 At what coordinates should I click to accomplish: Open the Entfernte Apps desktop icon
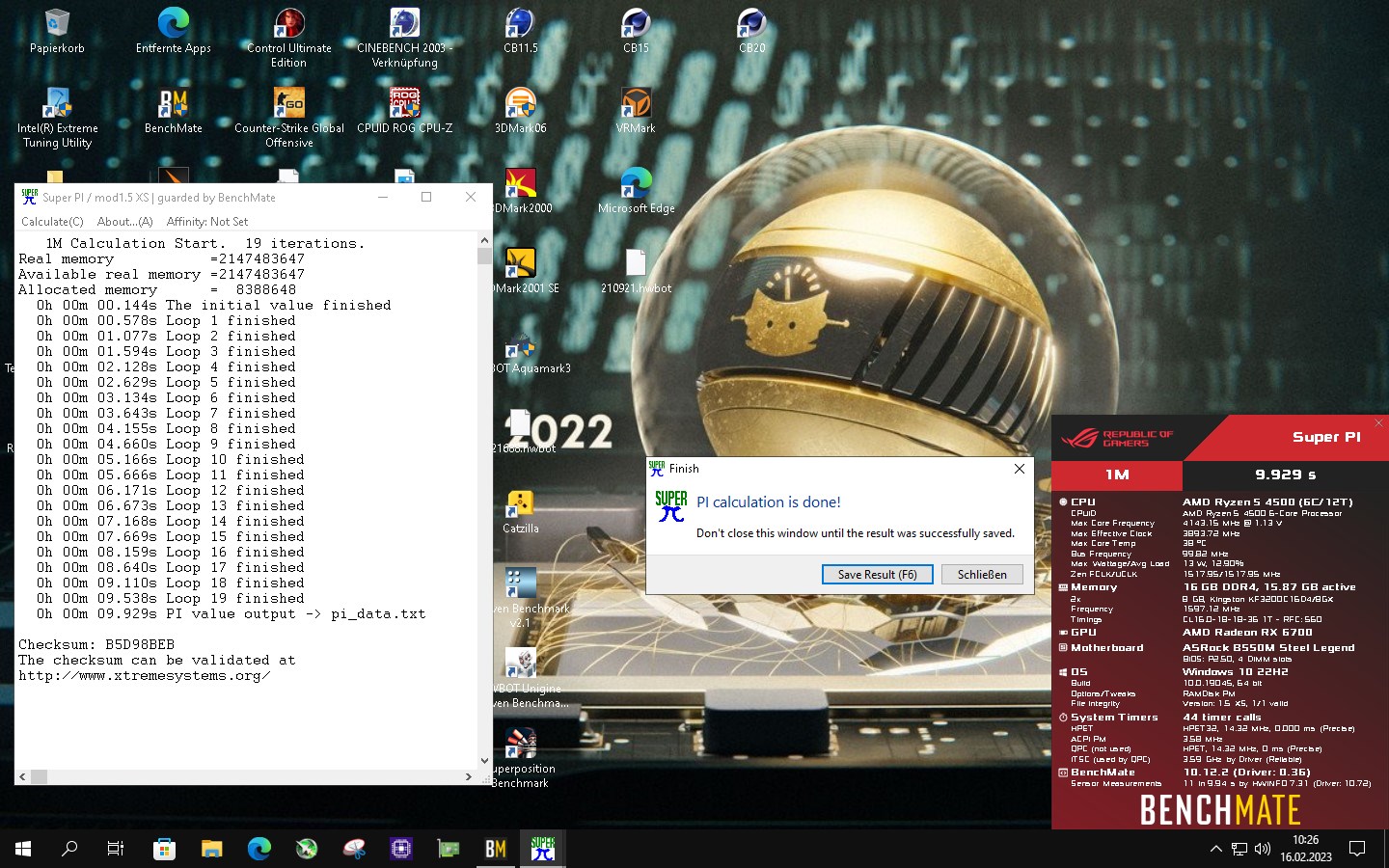point(174,31)
